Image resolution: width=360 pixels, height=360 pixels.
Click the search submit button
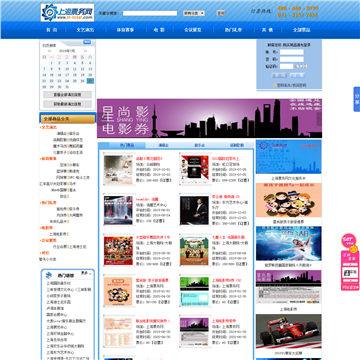click(221, 13)
